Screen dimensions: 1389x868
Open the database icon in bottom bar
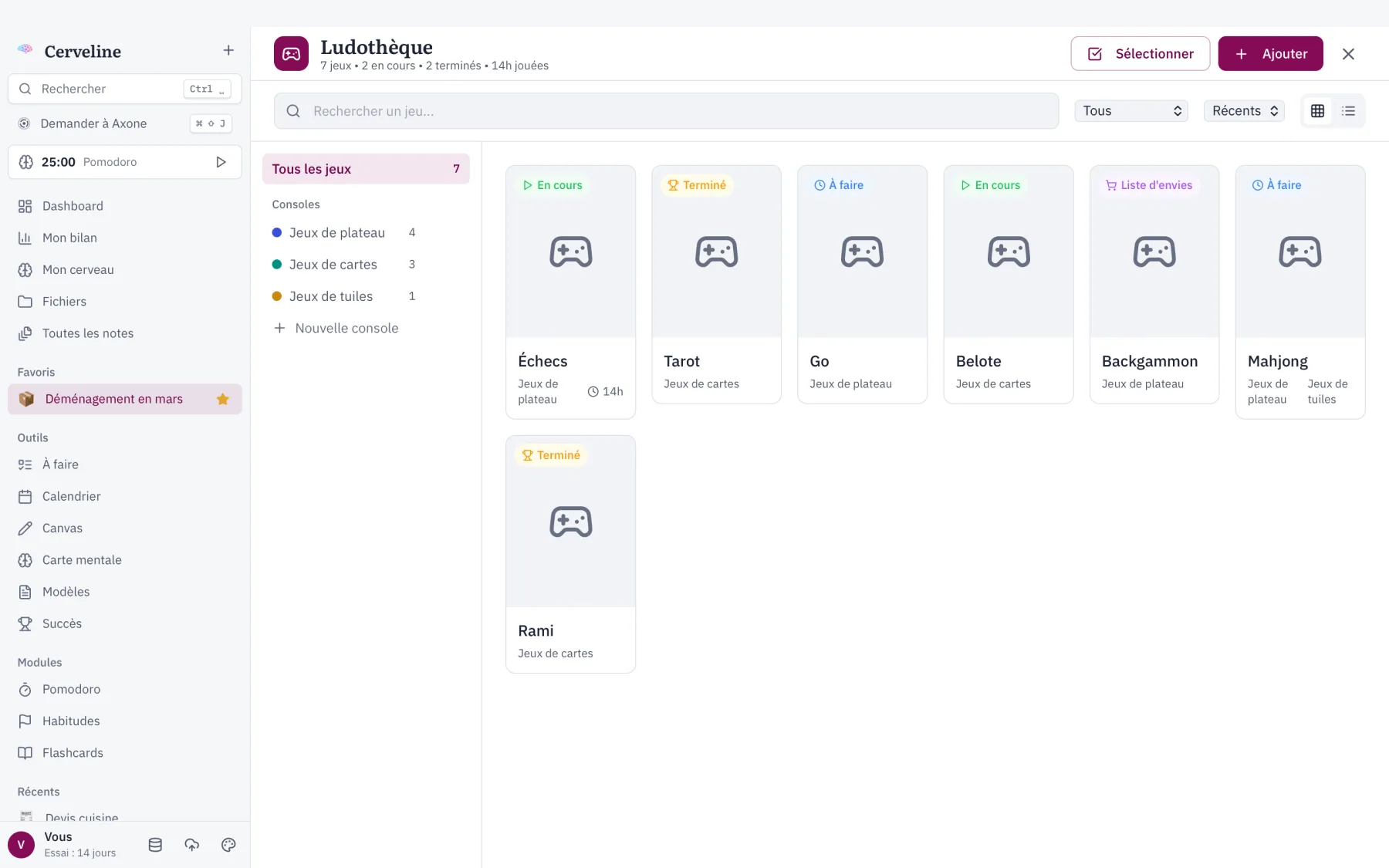tap(155, 845)
